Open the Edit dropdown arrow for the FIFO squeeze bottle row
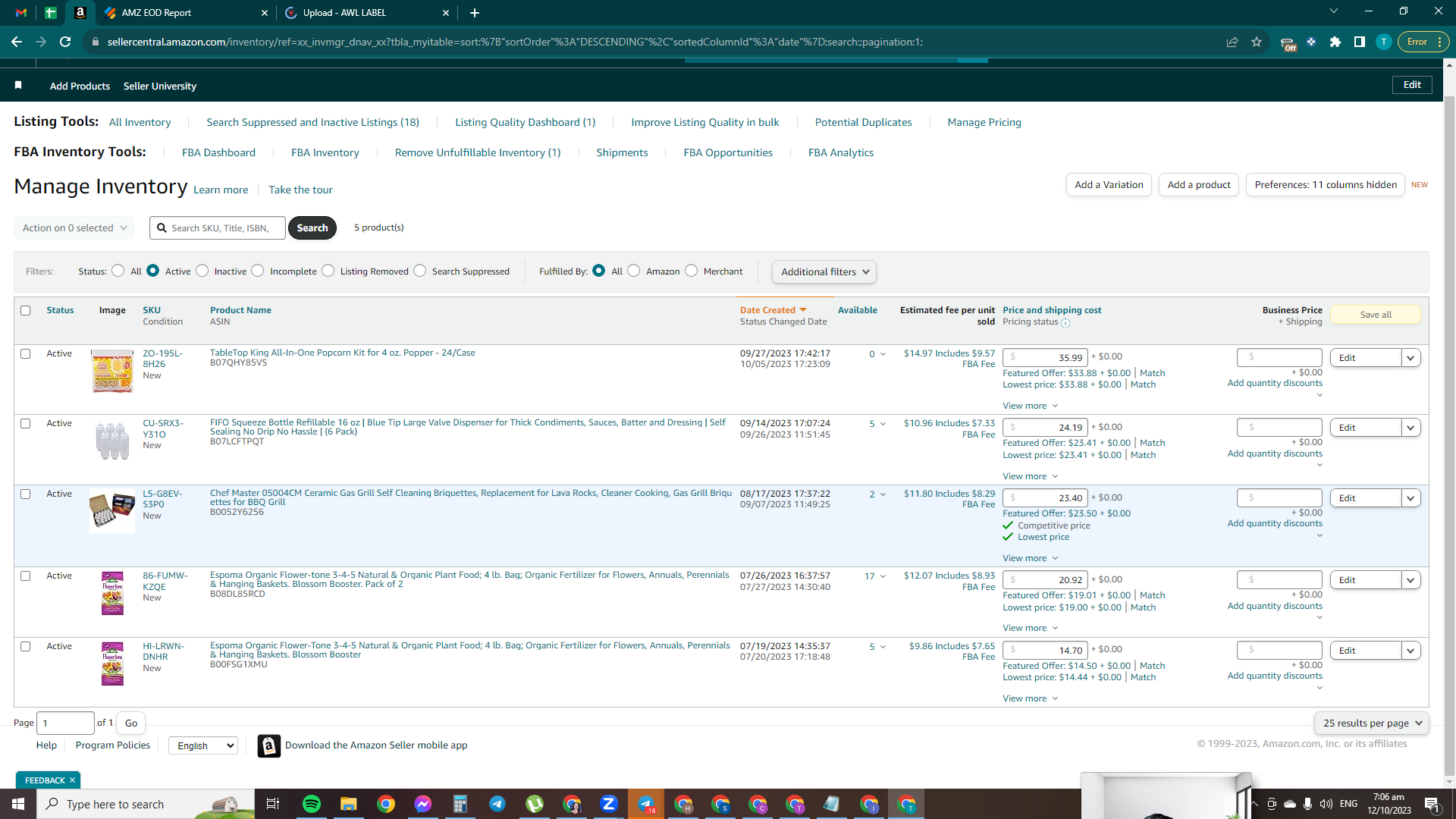Screen dimensions: 1456x819 pos(1411,428)
